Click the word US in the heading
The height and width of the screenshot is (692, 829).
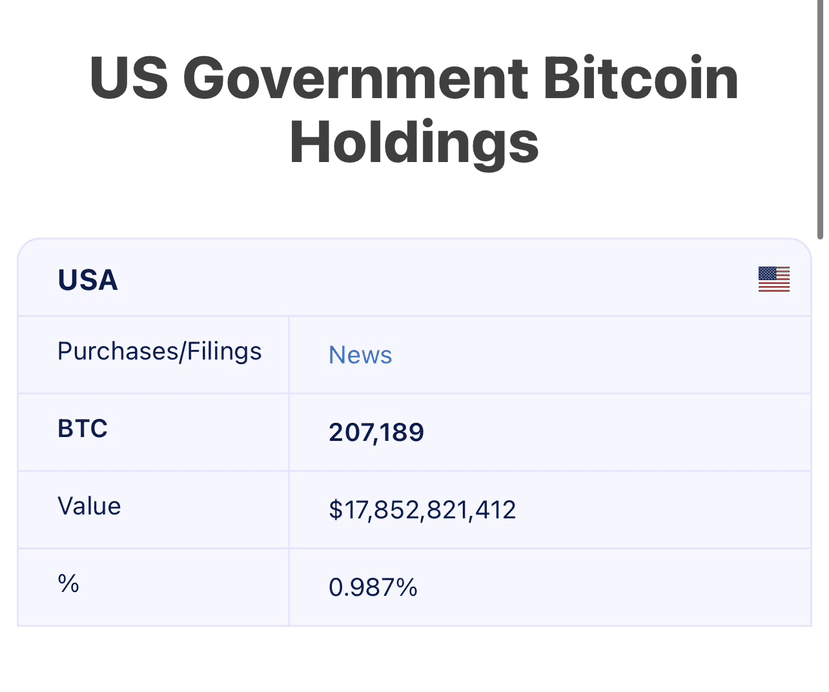pyautogui.click(x=128, y=78)
